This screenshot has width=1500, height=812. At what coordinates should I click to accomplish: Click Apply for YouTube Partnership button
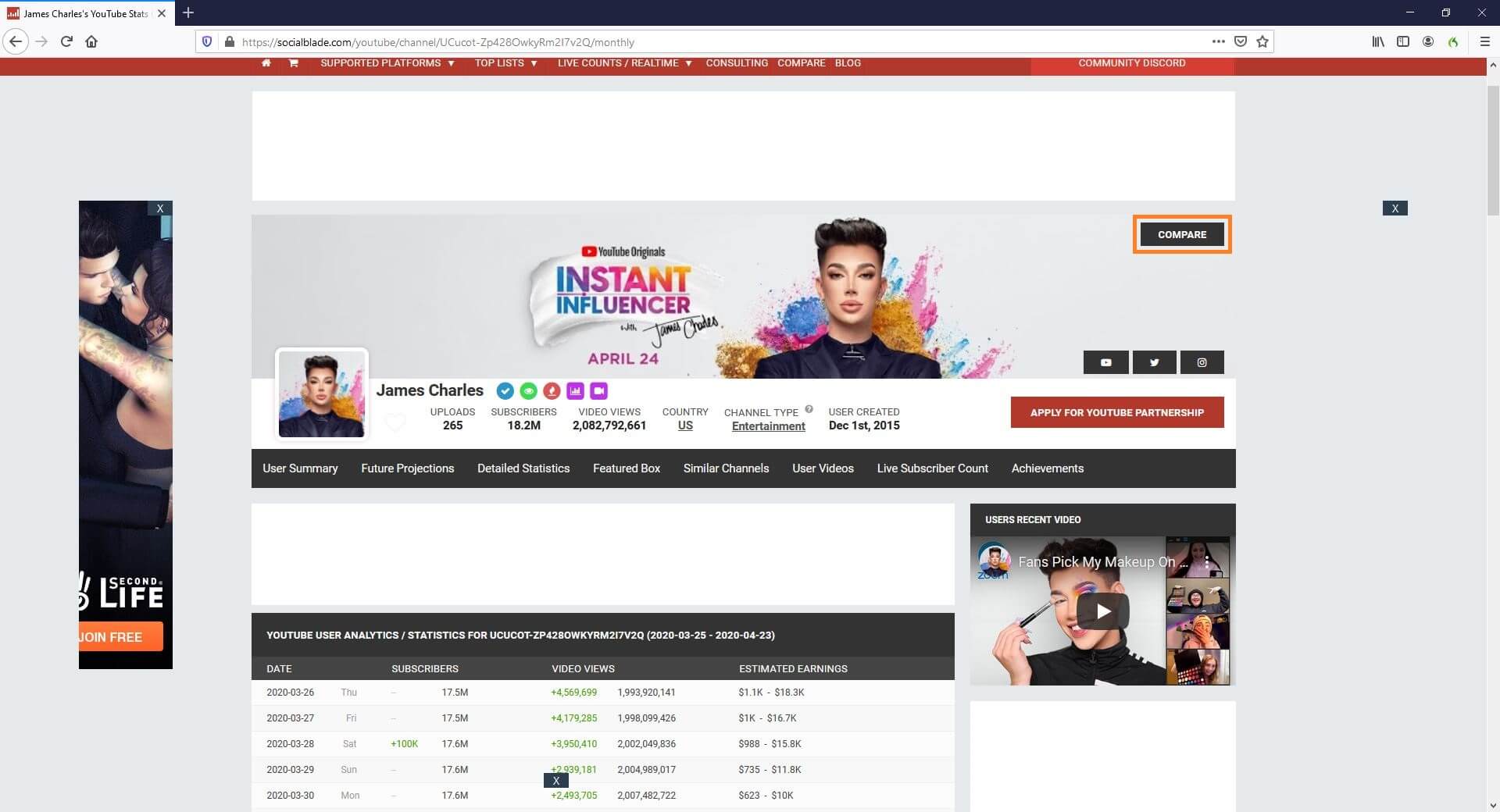pos(1117,412)
